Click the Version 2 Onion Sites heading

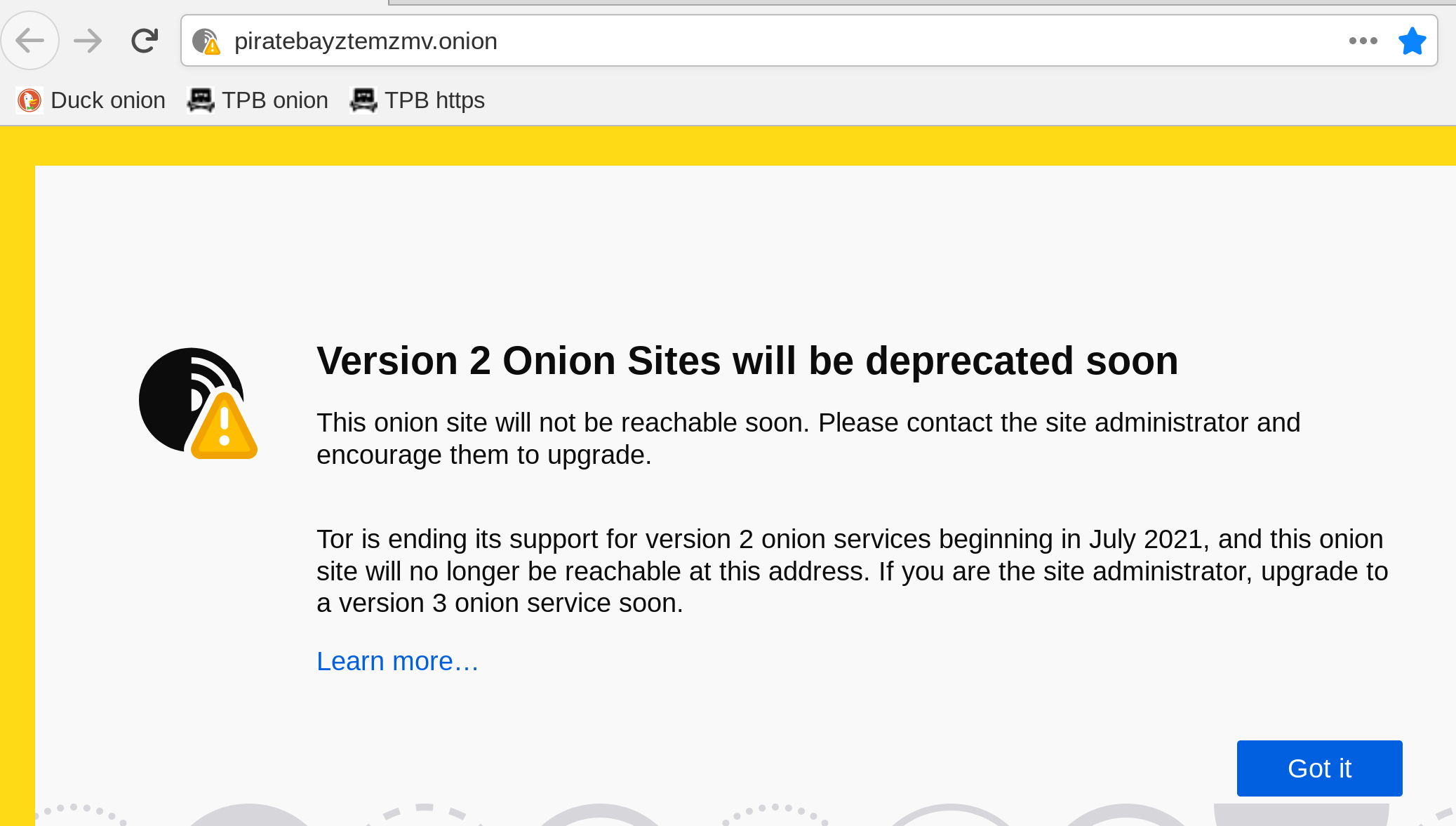747,361
